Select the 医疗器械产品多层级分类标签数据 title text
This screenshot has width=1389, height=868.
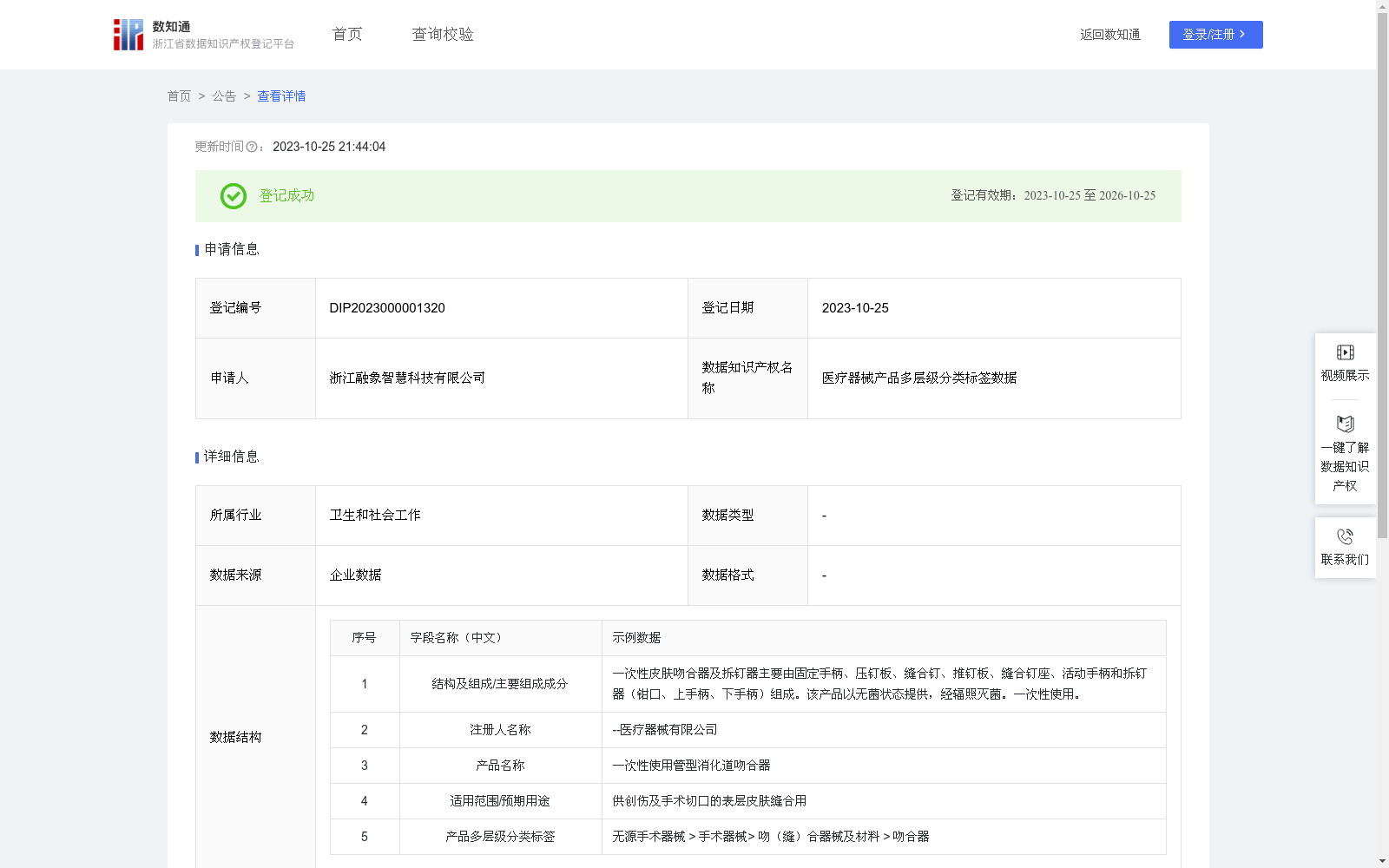coord(919,378)
